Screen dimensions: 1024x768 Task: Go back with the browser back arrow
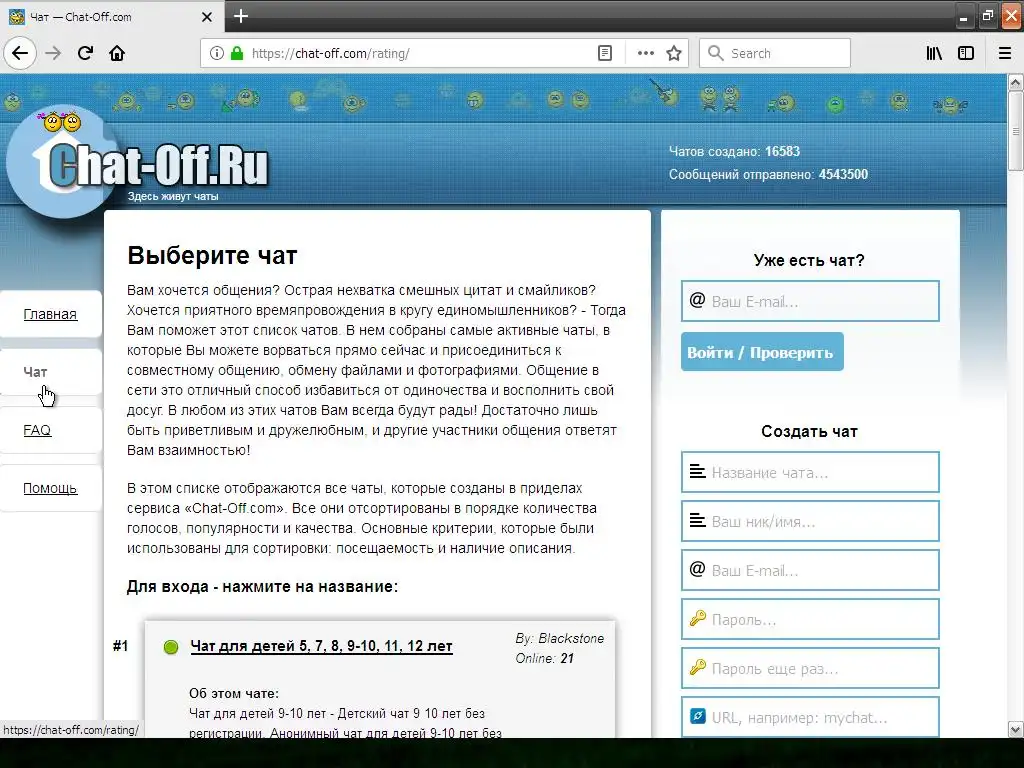[x=20, y=53]
